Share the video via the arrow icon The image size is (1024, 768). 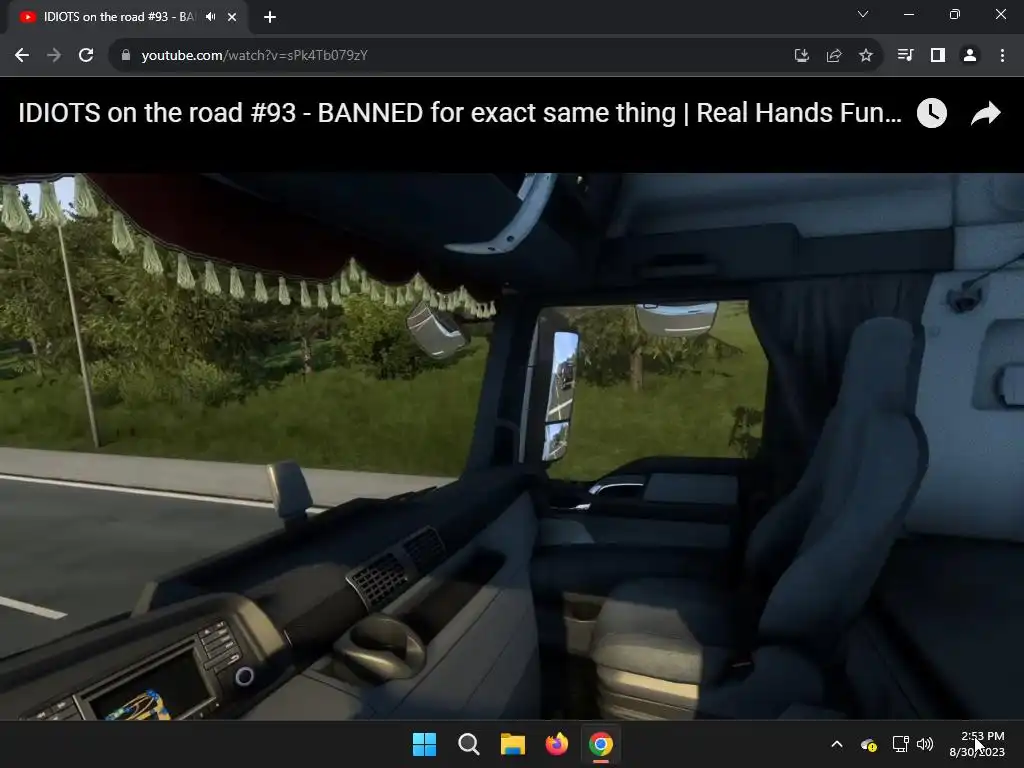(986, 114)
